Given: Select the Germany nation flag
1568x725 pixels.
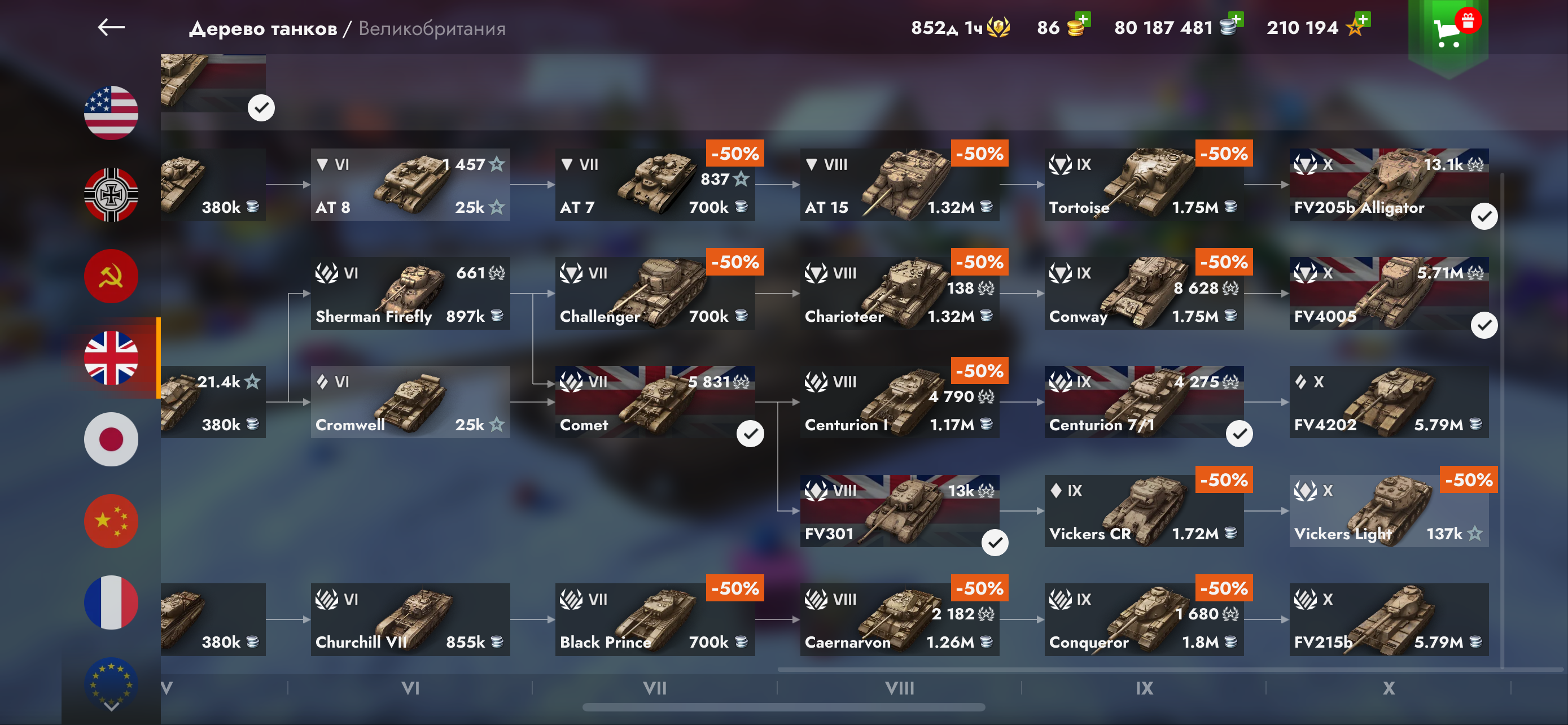Looking at the screenshot, I should tap(111, 195).
